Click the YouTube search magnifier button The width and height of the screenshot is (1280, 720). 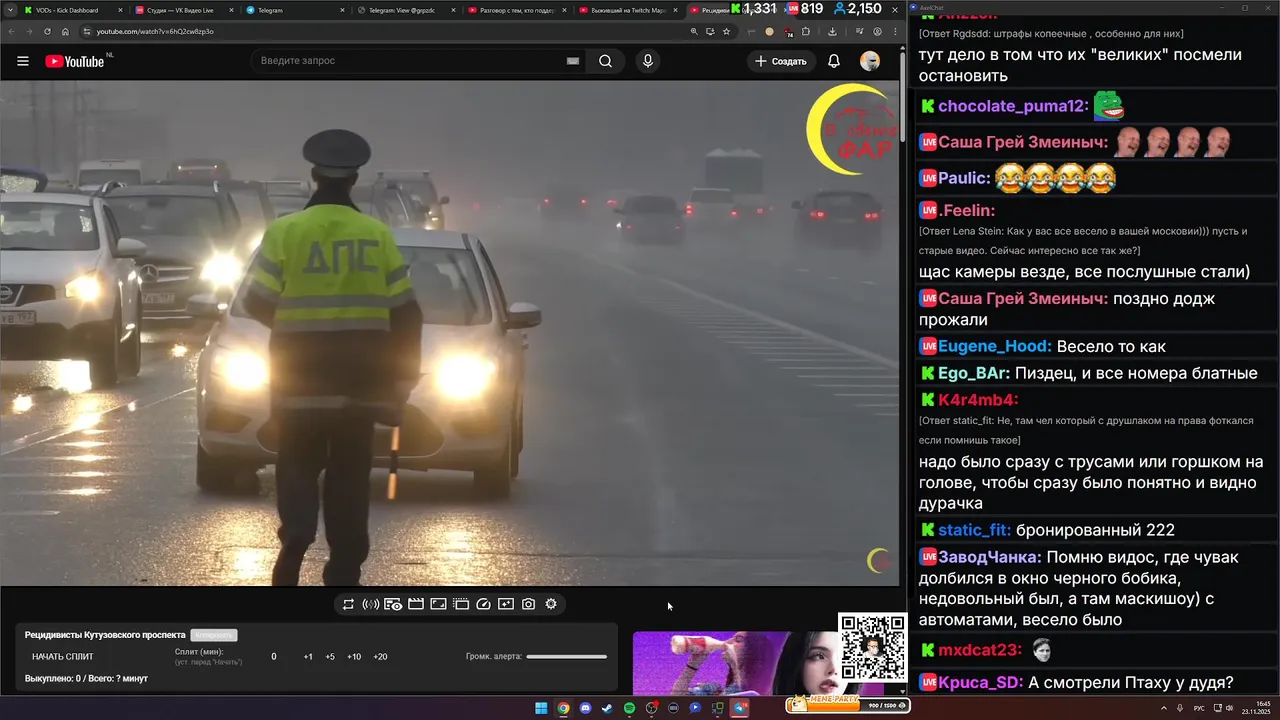(x=606, y=61)
